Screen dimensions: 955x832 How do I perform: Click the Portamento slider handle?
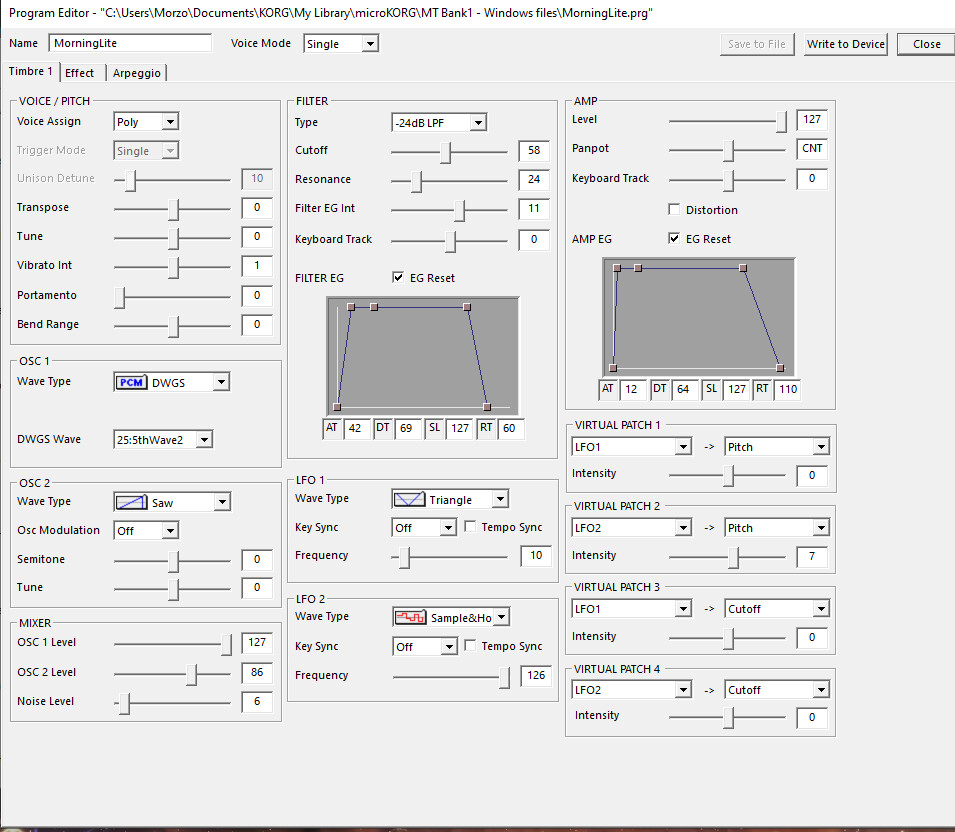(119, 297)
